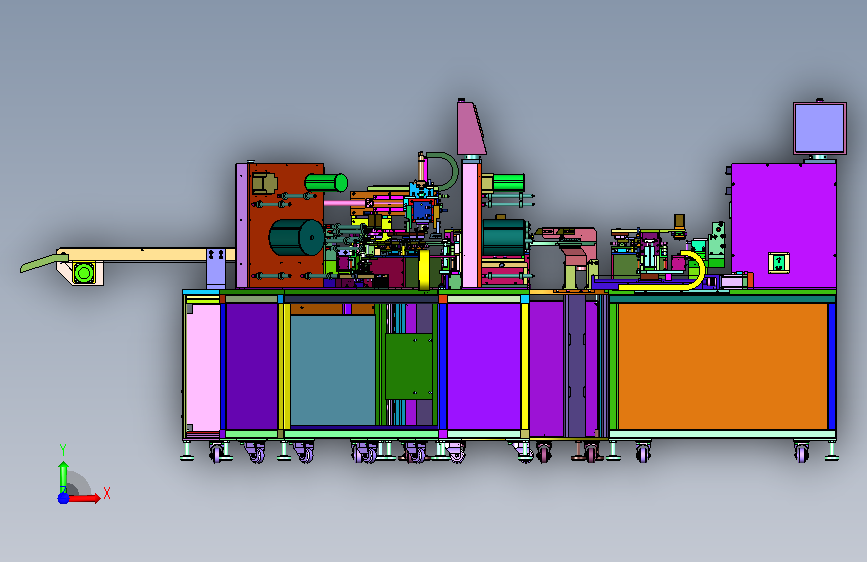Select the tall pink vertical column
This screenshot has height=562, width=867.
(471, 224)
